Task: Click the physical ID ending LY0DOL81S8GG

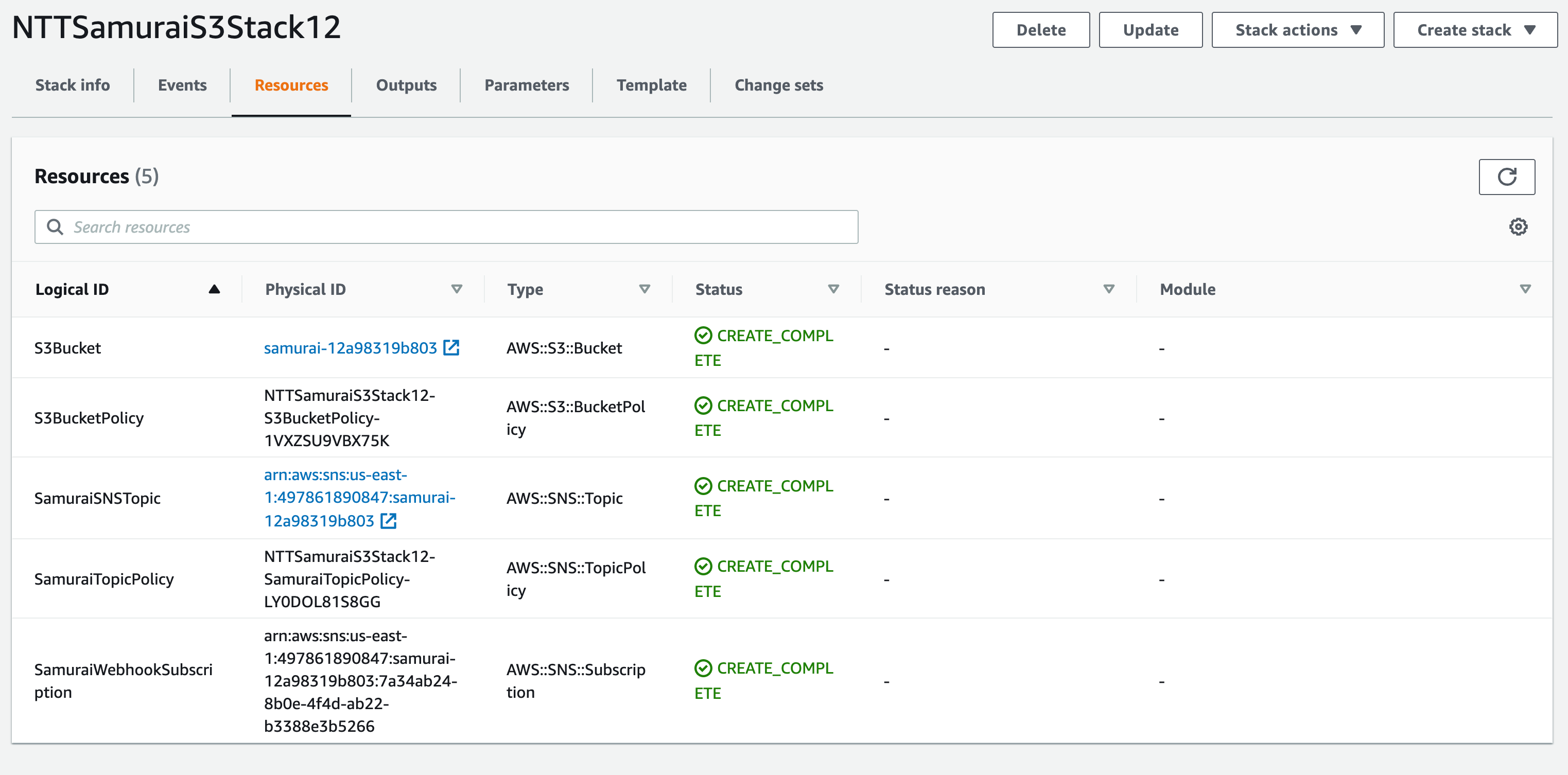Action: click(350, 578)
